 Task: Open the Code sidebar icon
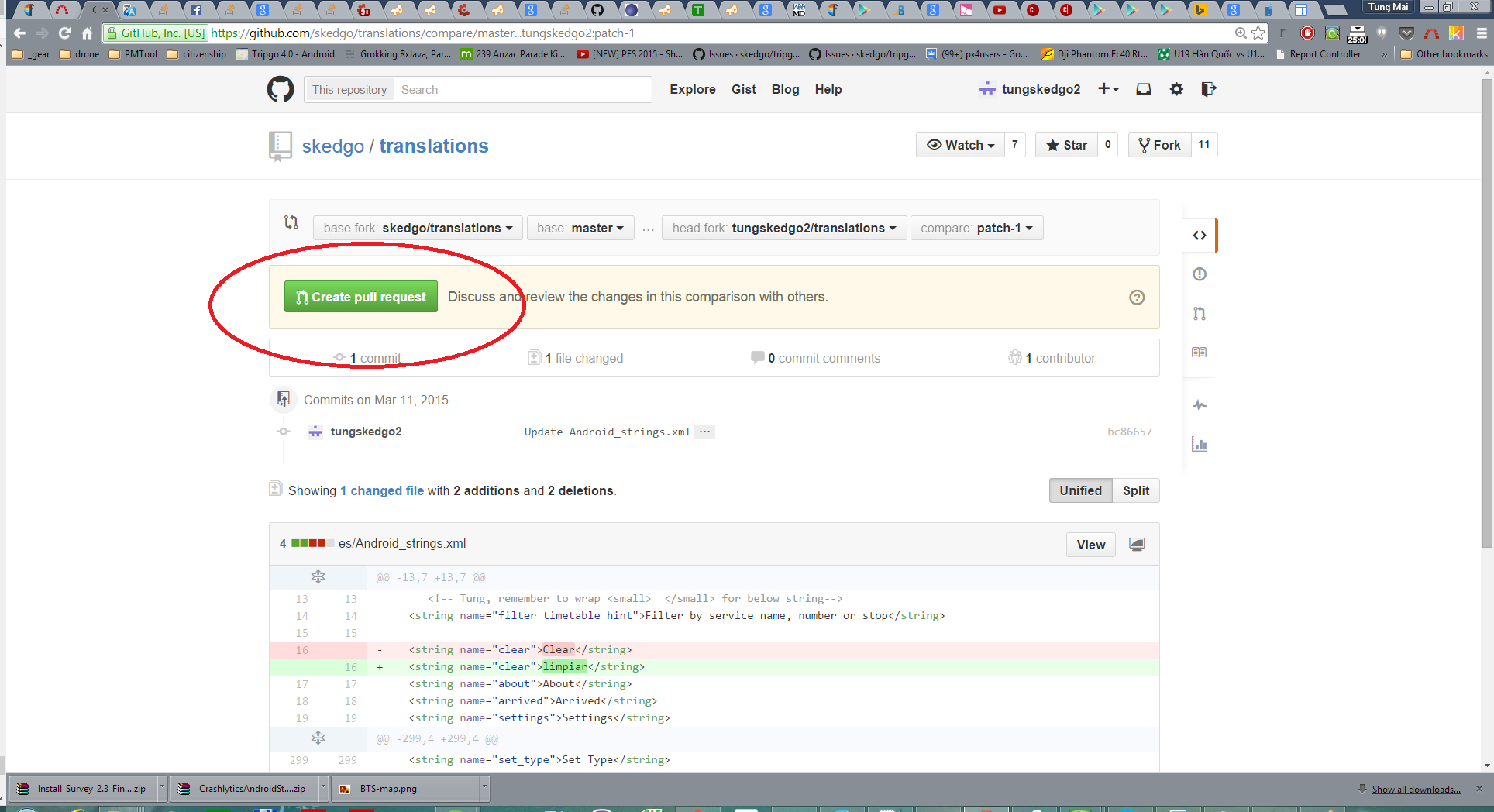coord(1200,236)
